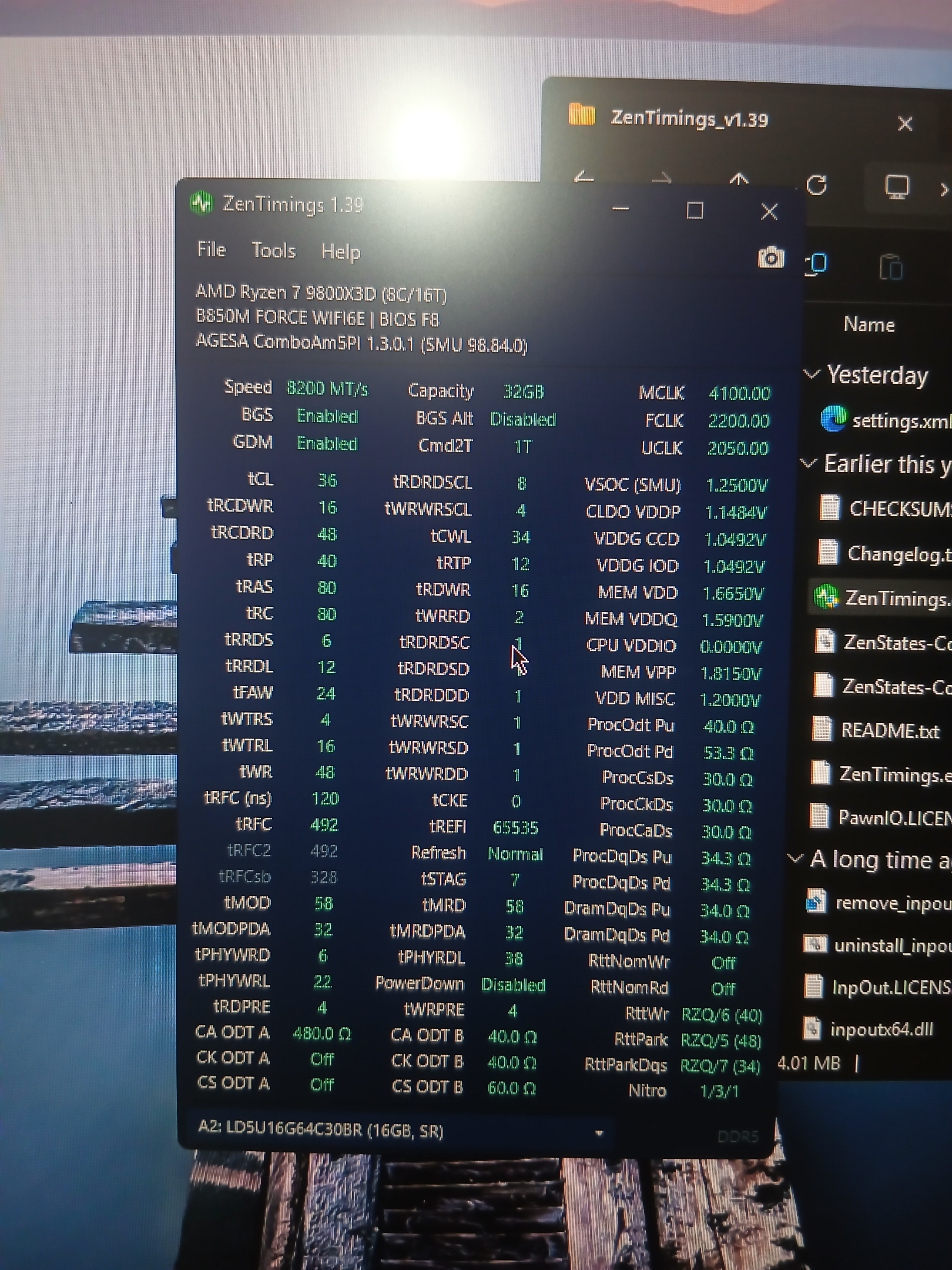The image size is (952, 1270).
Task: Select the inpoutx64.dll file icon
Action: (812, 1028)
